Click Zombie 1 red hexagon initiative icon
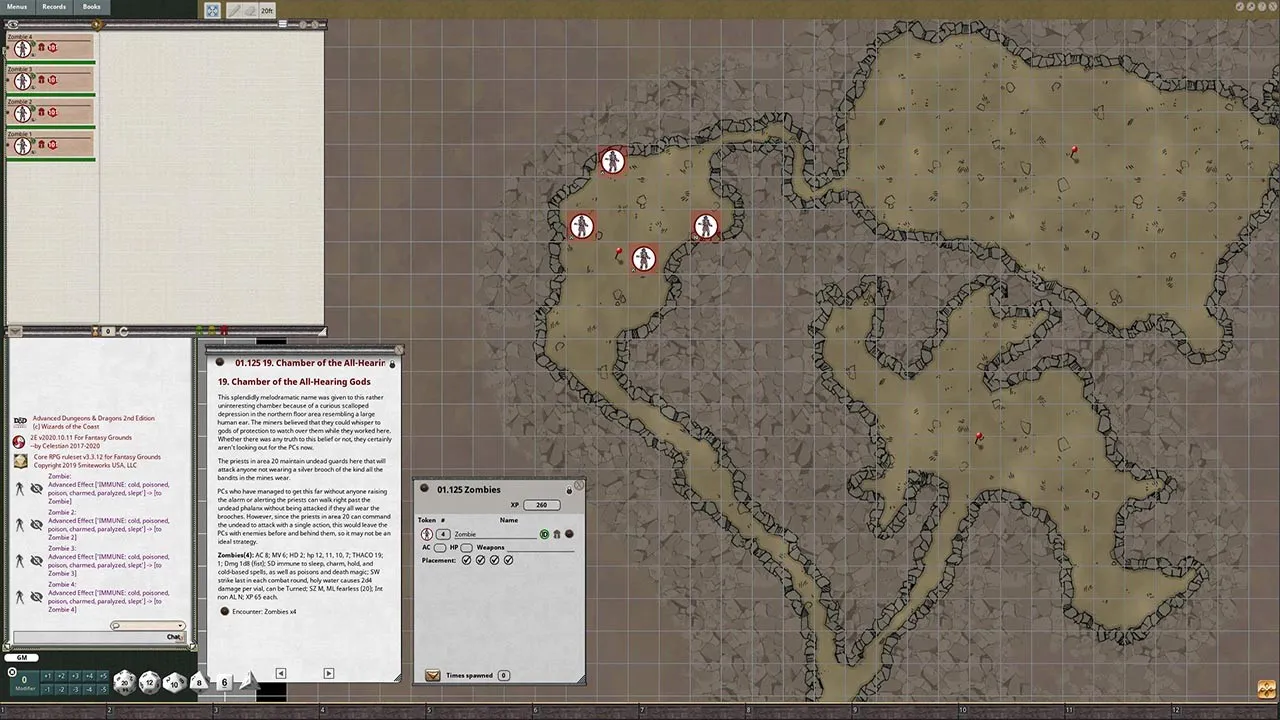The height and width of the screenshot is (720, 1280). (52, 145)
